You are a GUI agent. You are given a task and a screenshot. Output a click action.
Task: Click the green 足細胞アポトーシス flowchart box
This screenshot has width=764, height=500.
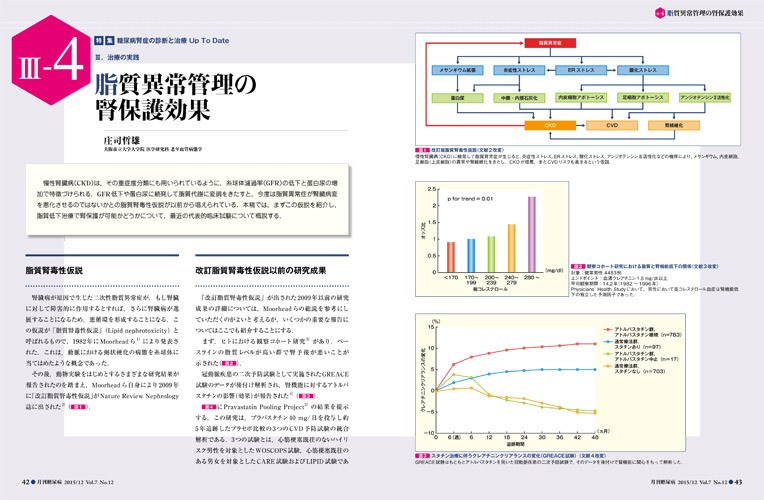[643, 97]
